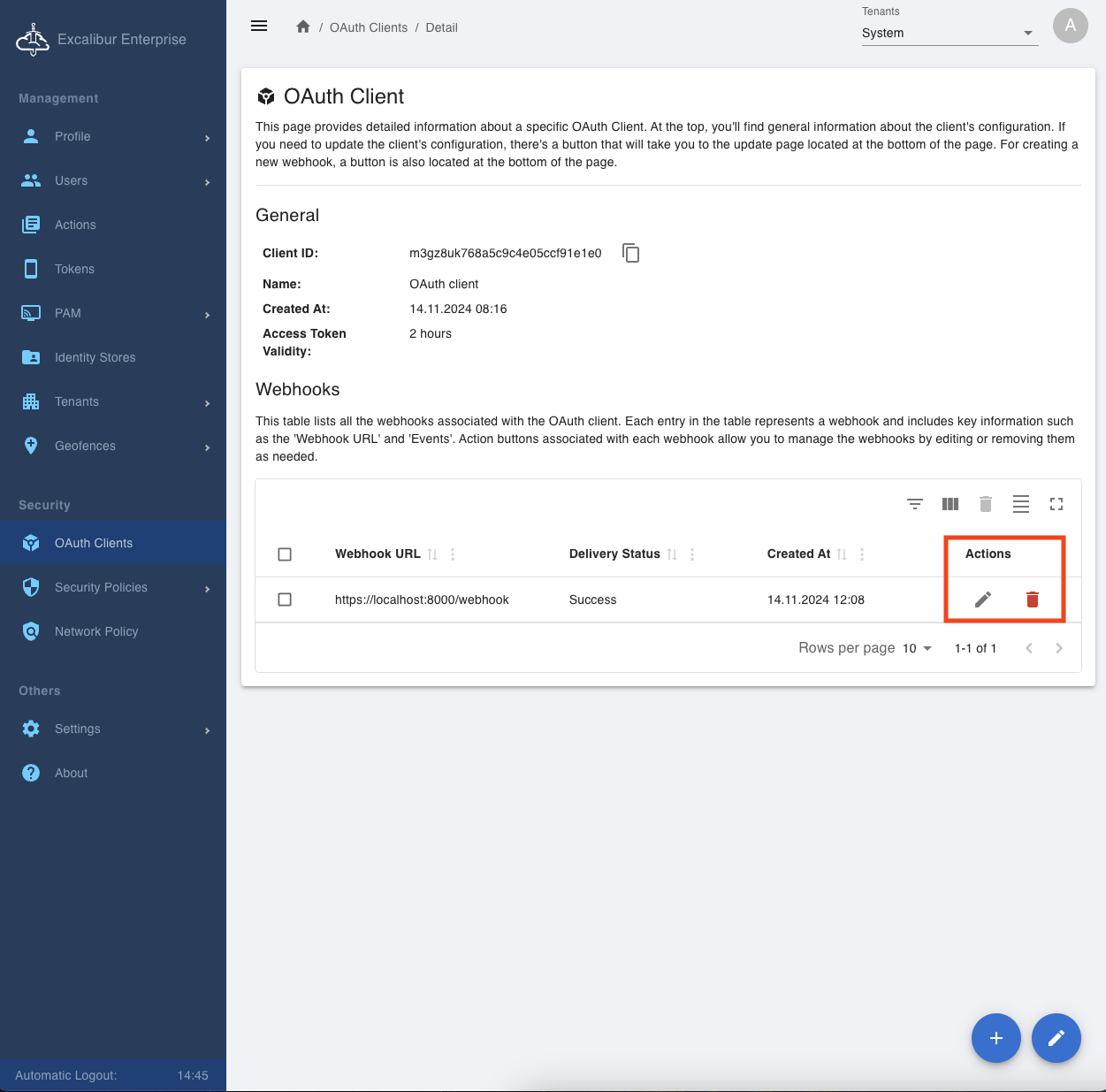The image size is (1106, 1092).
Task: Click the red delete webhook trash icon
Action: [1032, 599]
